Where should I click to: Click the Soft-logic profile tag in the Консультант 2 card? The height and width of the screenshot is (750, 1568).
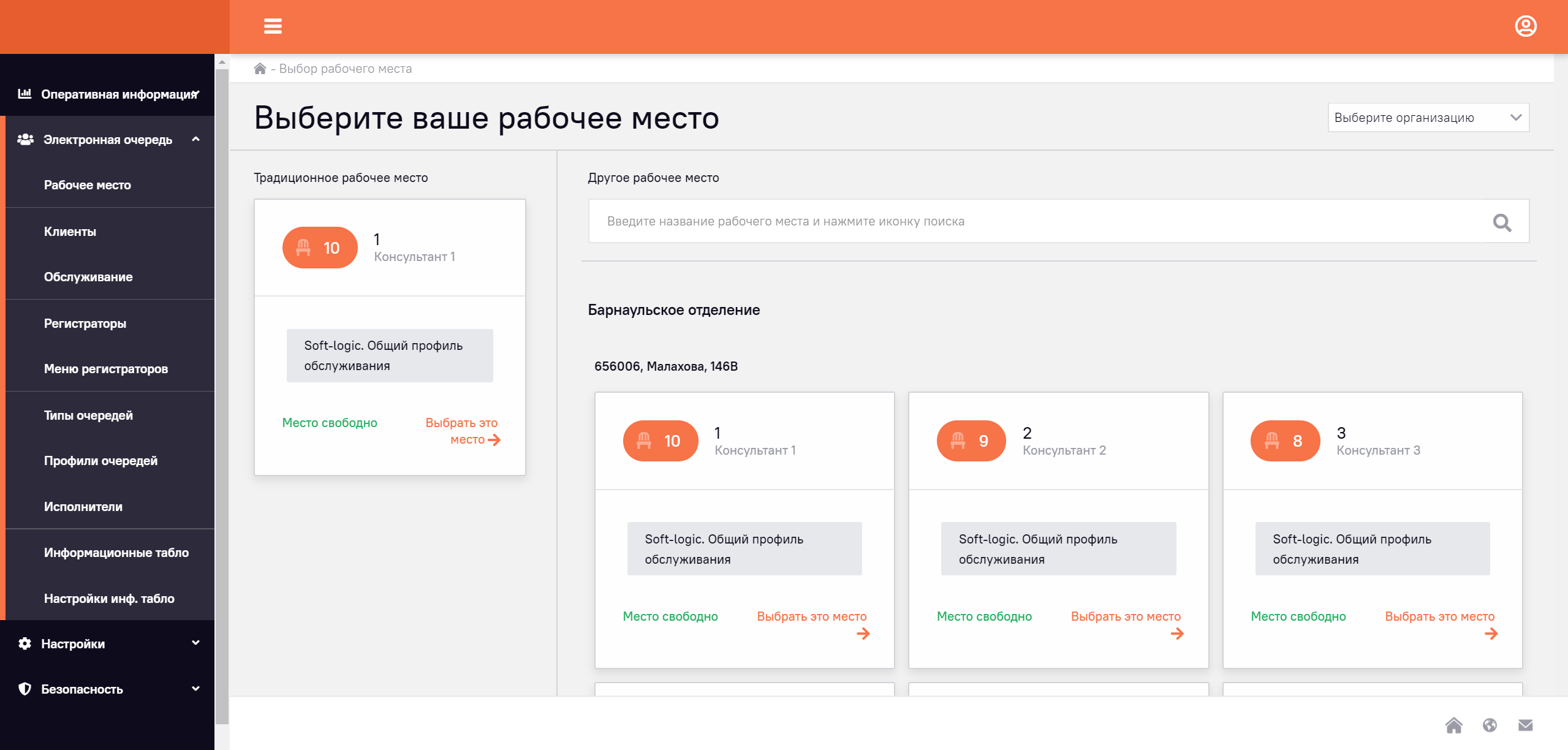coord(1058,549)
